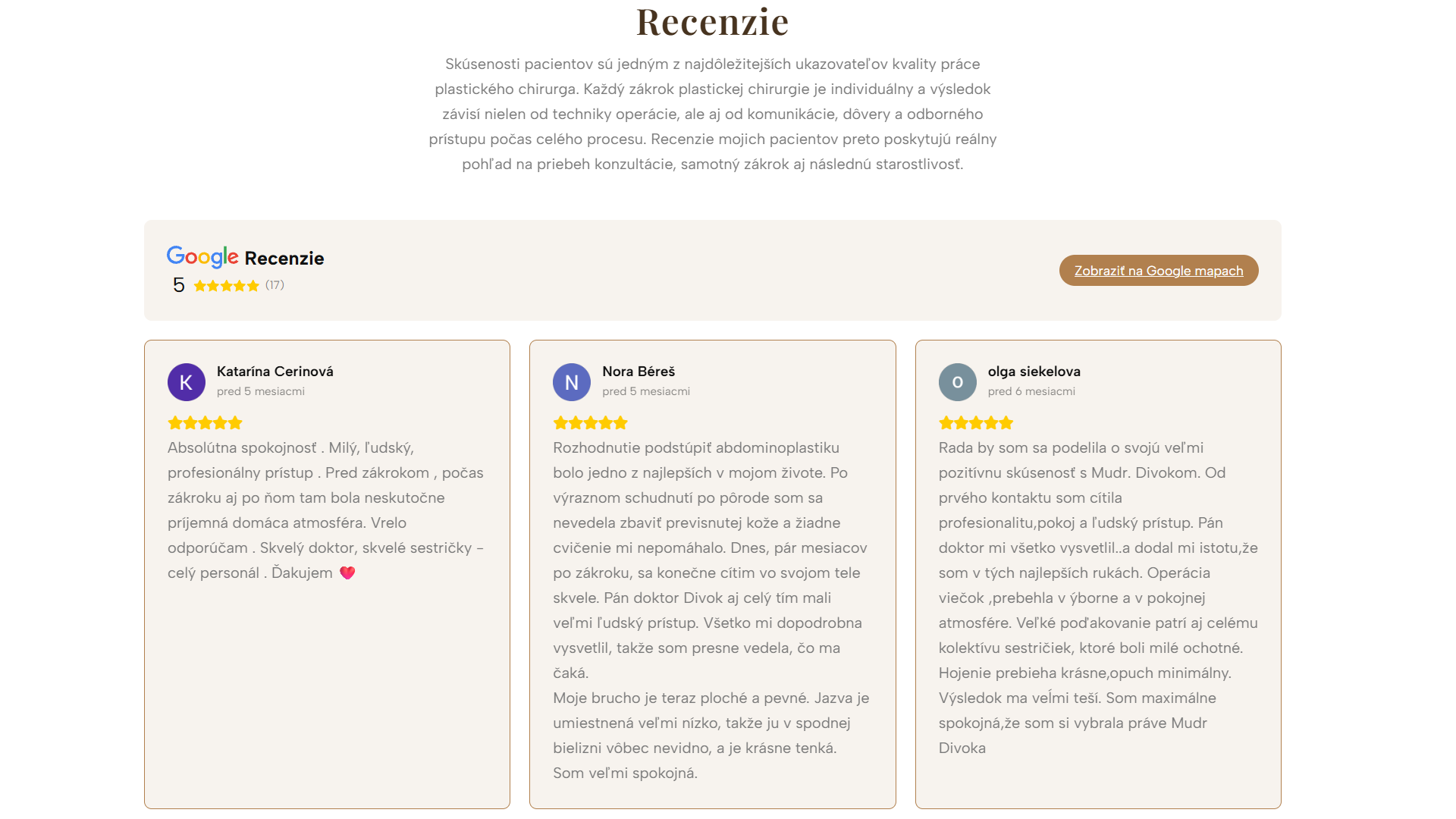1456x819 pixels.
Task: Click the review text starting 'Rozhodnutie podstúpiť abdominoplastiku'
Action: point(712,610)
